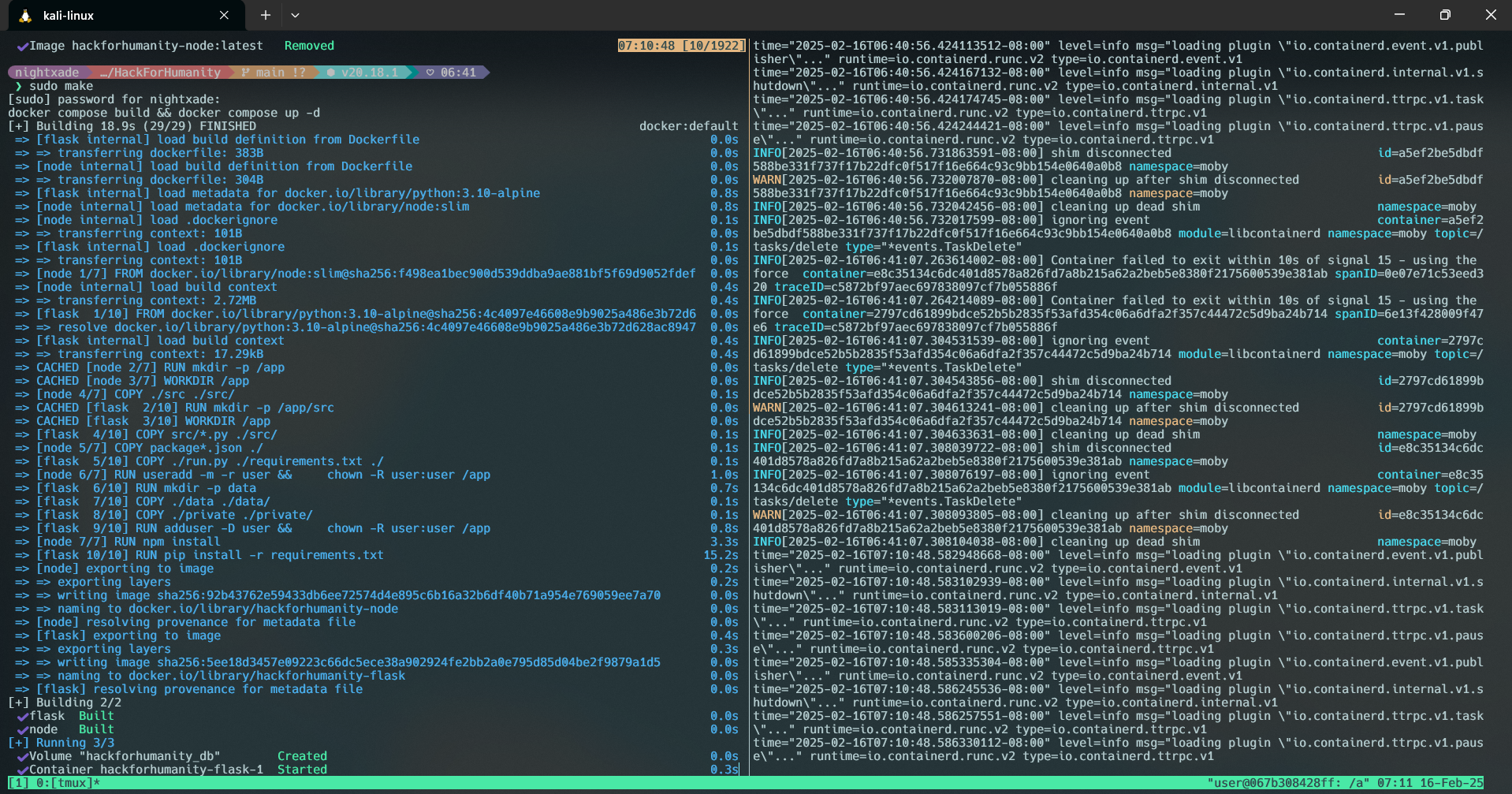
Task: Click the checkmark beside Volume hackforhumanity_db
Action: [22, 757]
